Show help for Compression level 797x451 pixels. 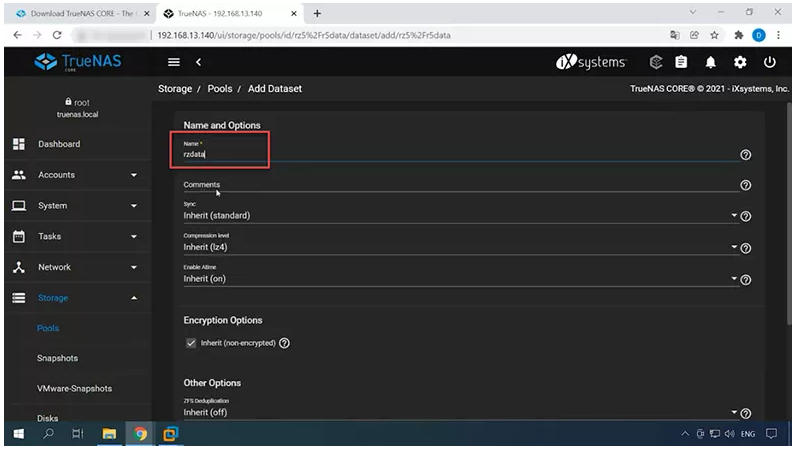pos(746,248)
